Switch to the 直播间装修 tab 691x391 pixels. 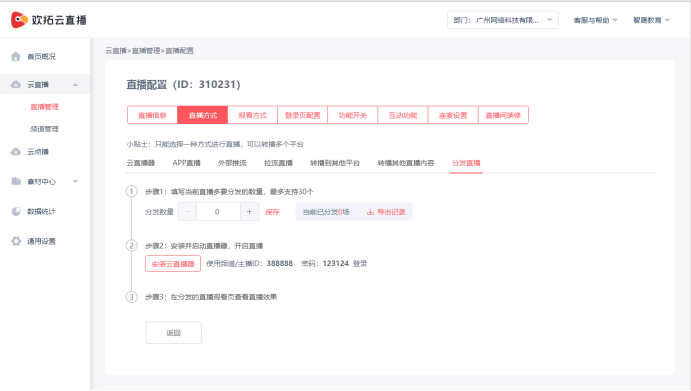503,115
